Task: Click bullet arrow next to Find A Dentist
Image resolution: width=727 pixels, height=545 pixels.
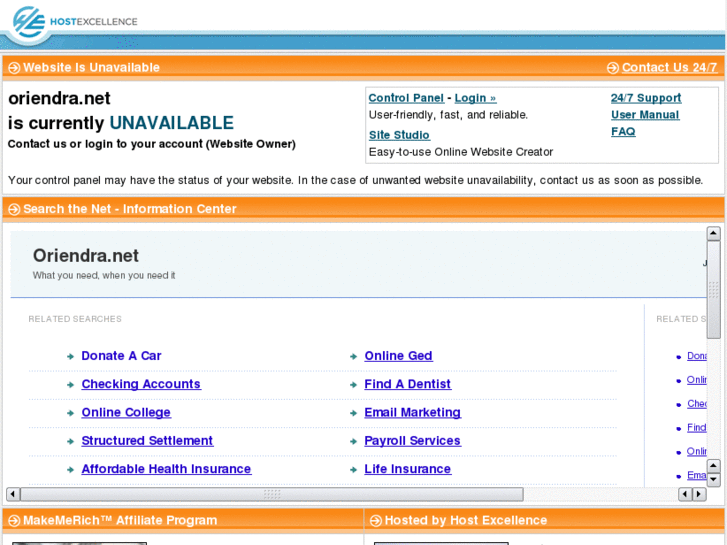Action: pos(353,385)
